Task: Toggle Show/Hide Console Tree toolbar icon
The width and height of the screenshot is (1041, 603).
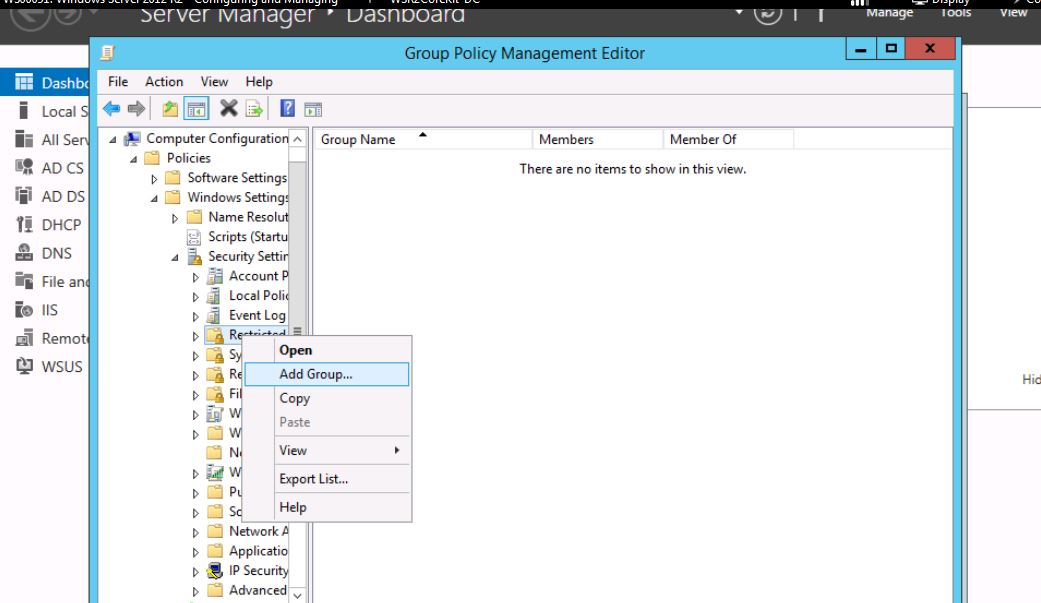Action: [x=196, y=109]
